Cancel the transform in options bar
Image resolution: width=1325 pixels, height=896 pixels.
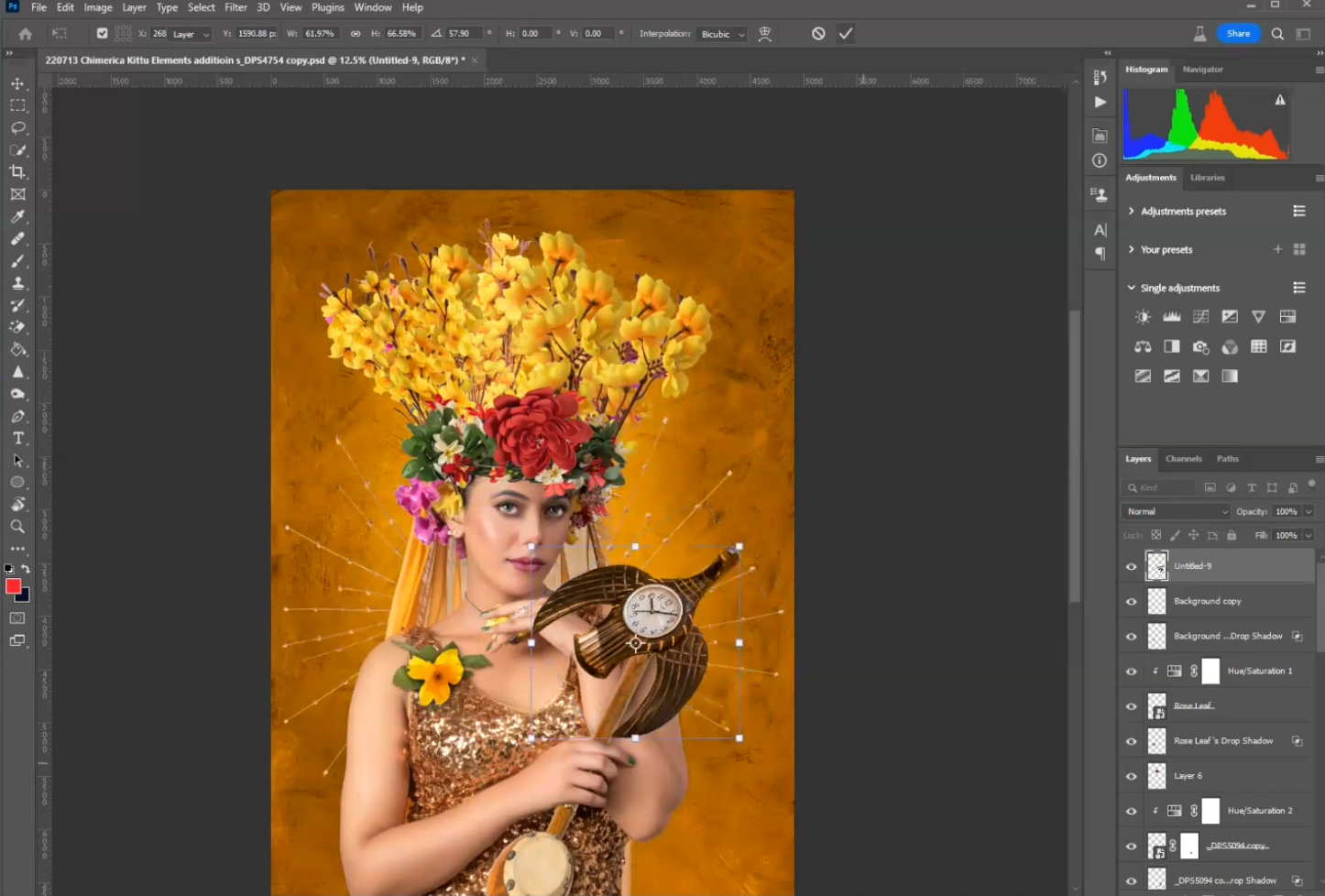818,34
